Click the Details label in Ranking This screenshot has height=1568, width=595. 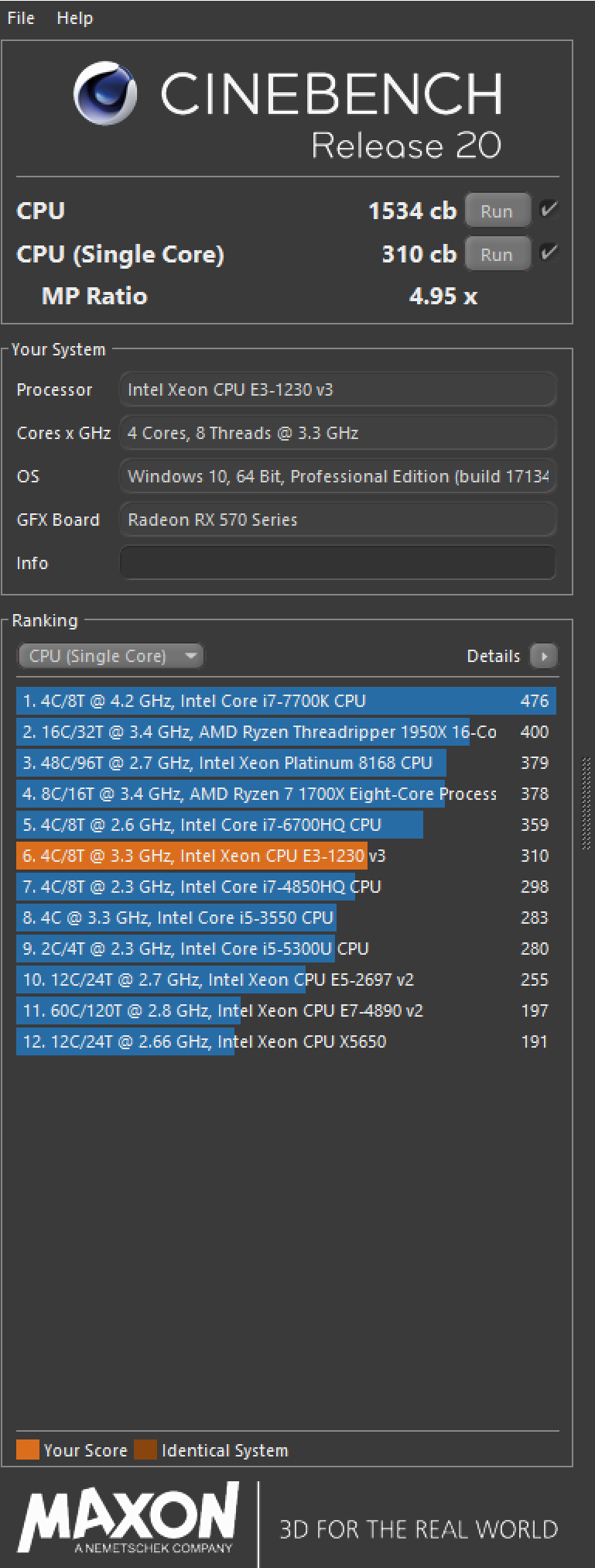pos(493,656)
